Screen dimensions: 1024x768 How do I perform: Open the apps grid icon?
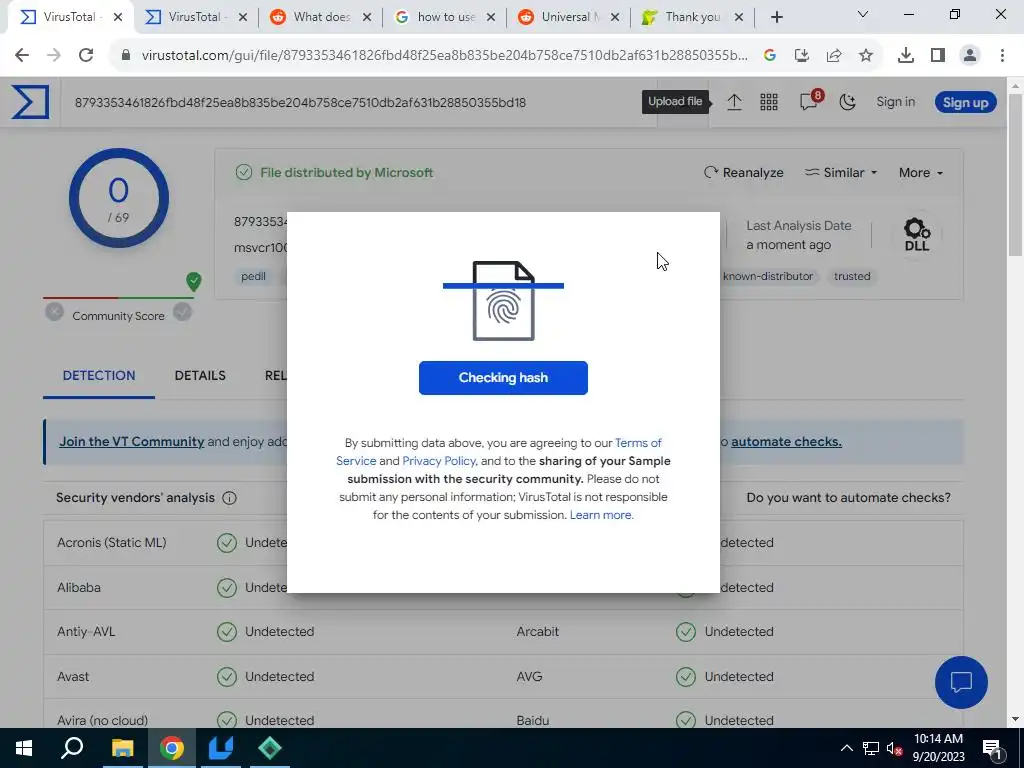click(x=769, y=102)
